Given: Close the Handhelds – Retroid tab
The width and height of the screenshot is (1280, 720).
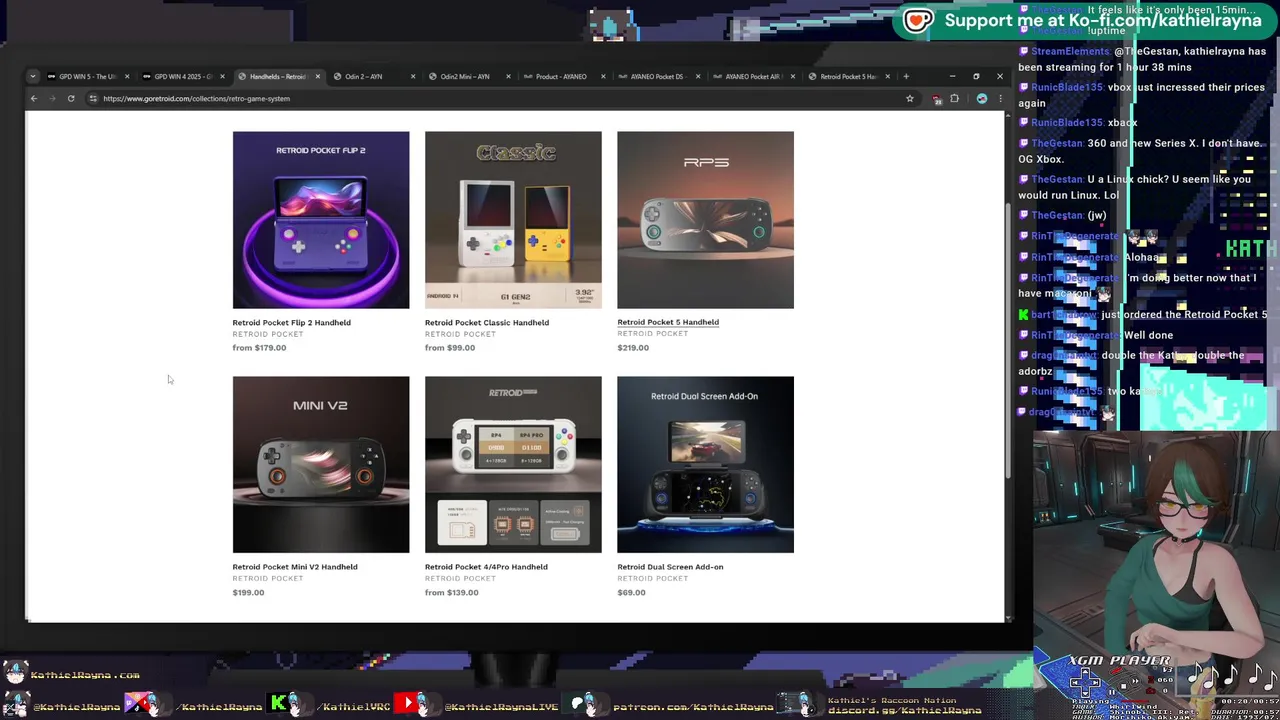Looking at the screenshot, I should (318, 76).
